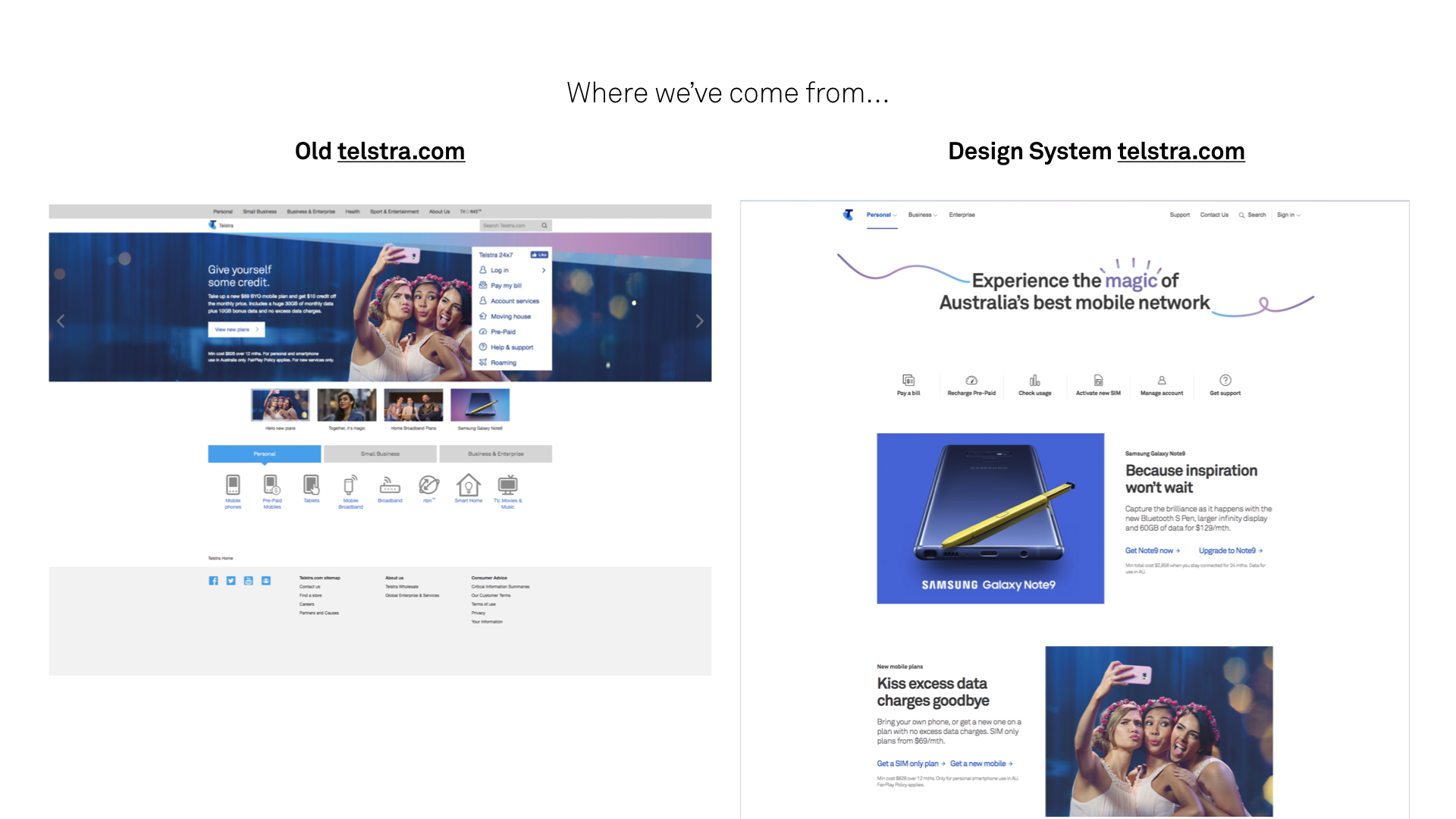Click the Broadband router icon
The width and height of the screenshot is (1456, 819).
(390, 485)
